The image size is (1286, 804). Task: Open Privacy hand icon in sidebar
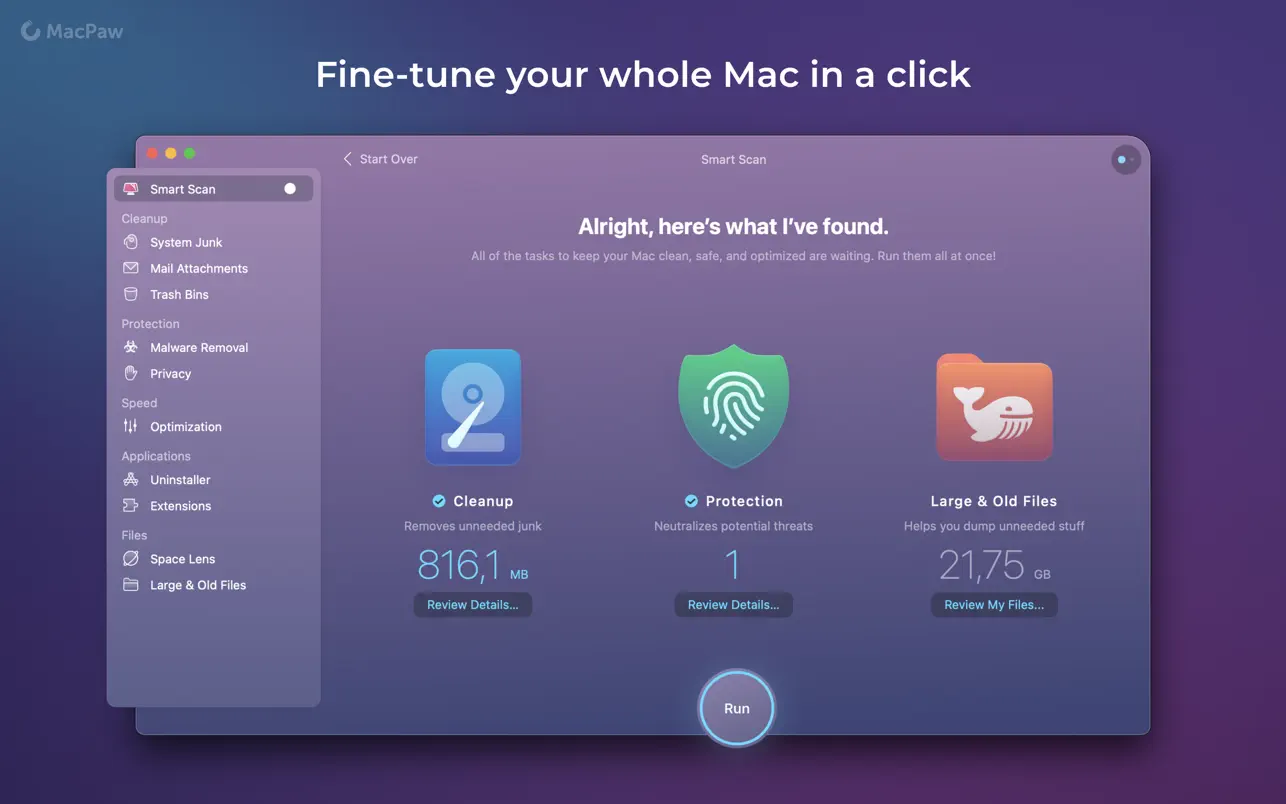[x=130, y=373]
